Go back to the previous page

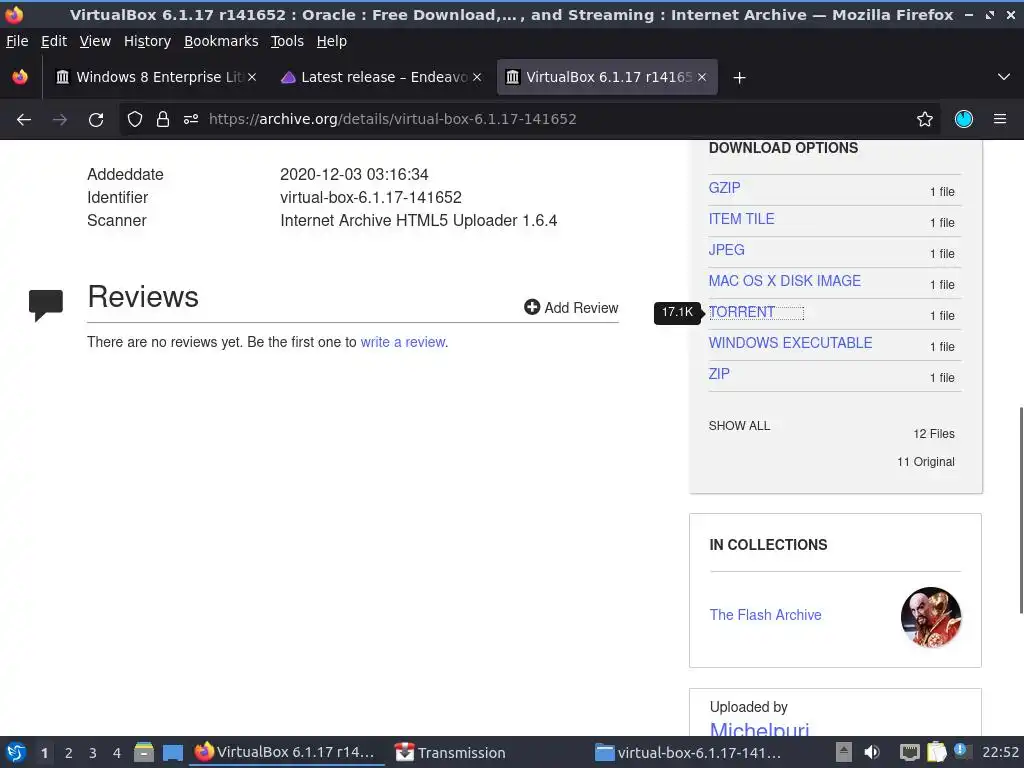pos(24,119)
